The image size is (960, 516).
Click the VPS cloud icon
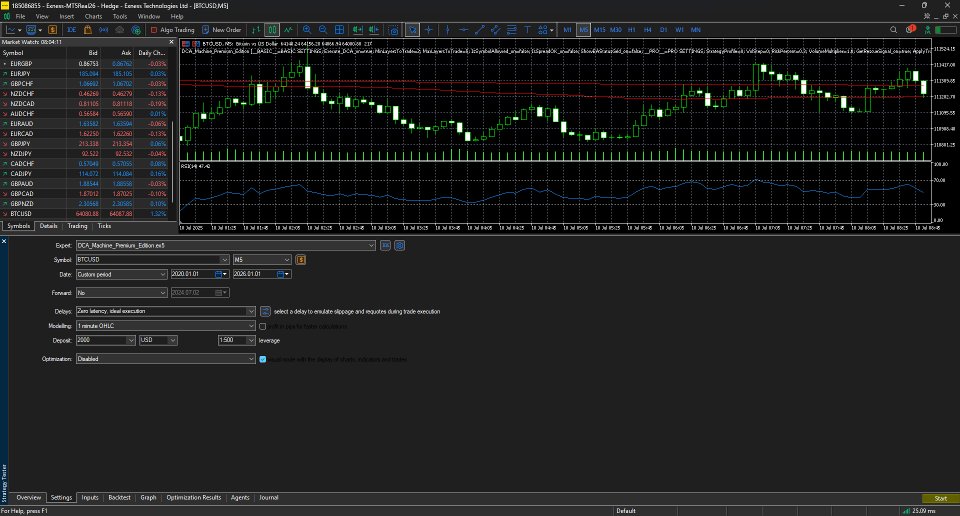tap(119, 29)
